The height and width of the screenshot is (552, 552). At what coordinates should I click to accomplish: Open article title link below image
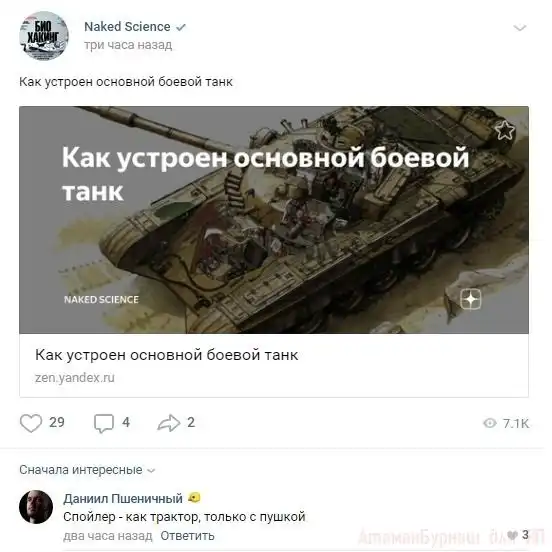pos(167,355)
